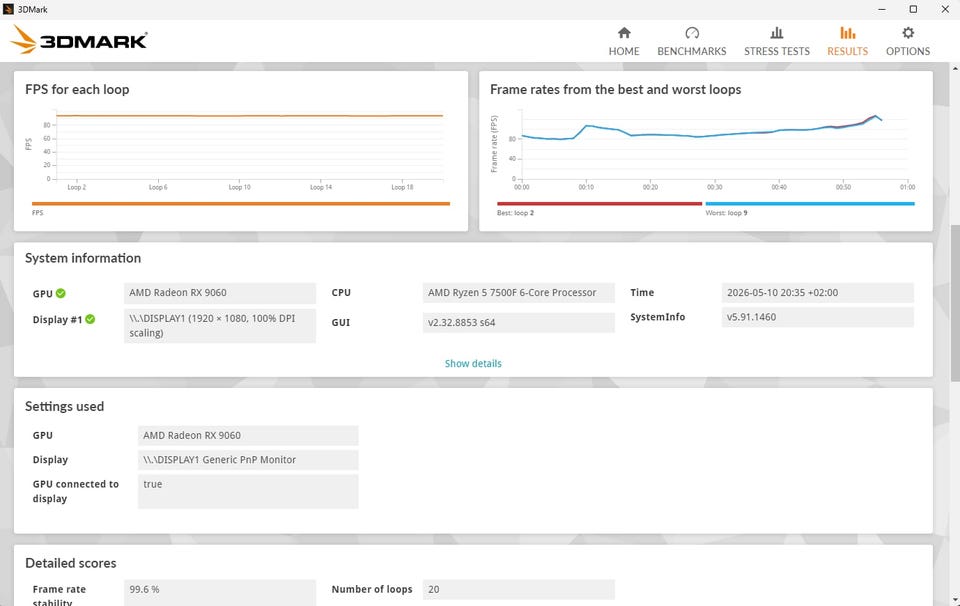Close the 3DMark window
Screen dimensions: 960x606
click(945, 9)
